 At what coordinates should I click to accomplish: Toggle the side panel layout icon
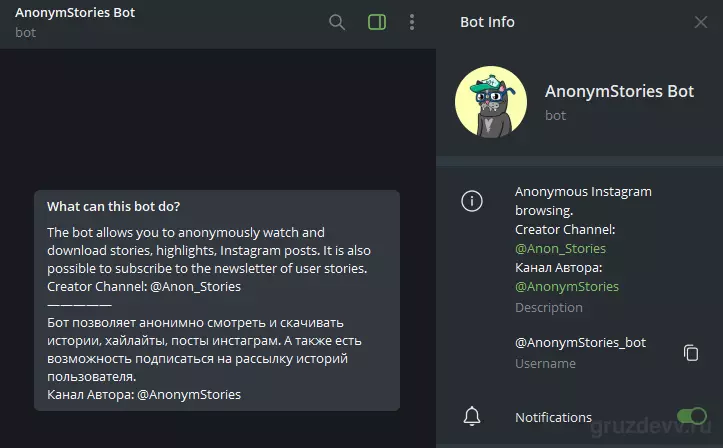tap(377, 22)
